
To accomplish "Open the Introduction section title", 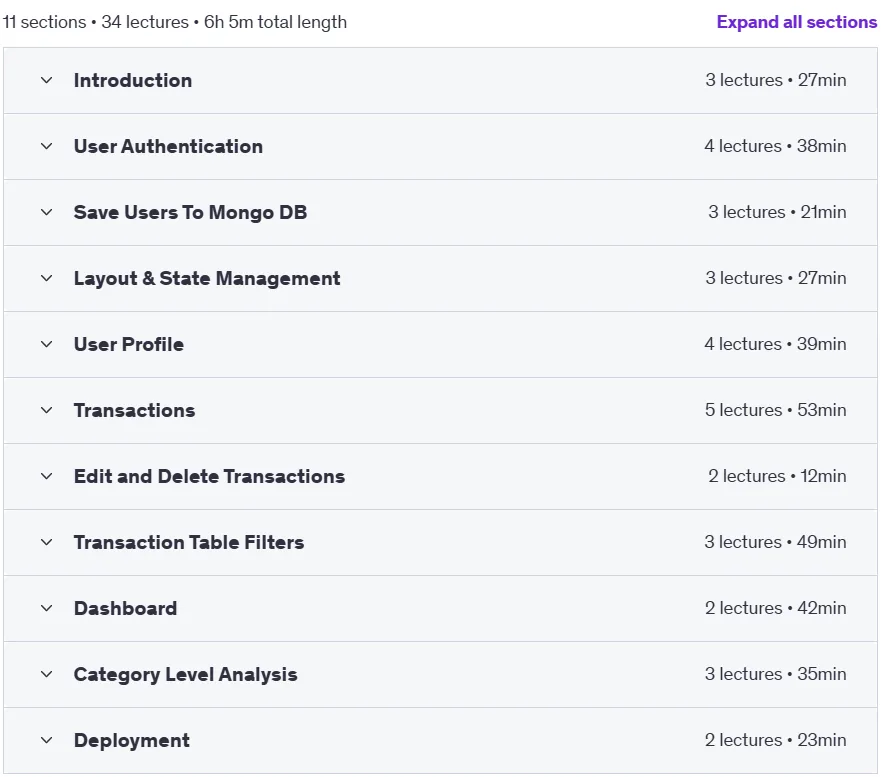I will [133, 80].
